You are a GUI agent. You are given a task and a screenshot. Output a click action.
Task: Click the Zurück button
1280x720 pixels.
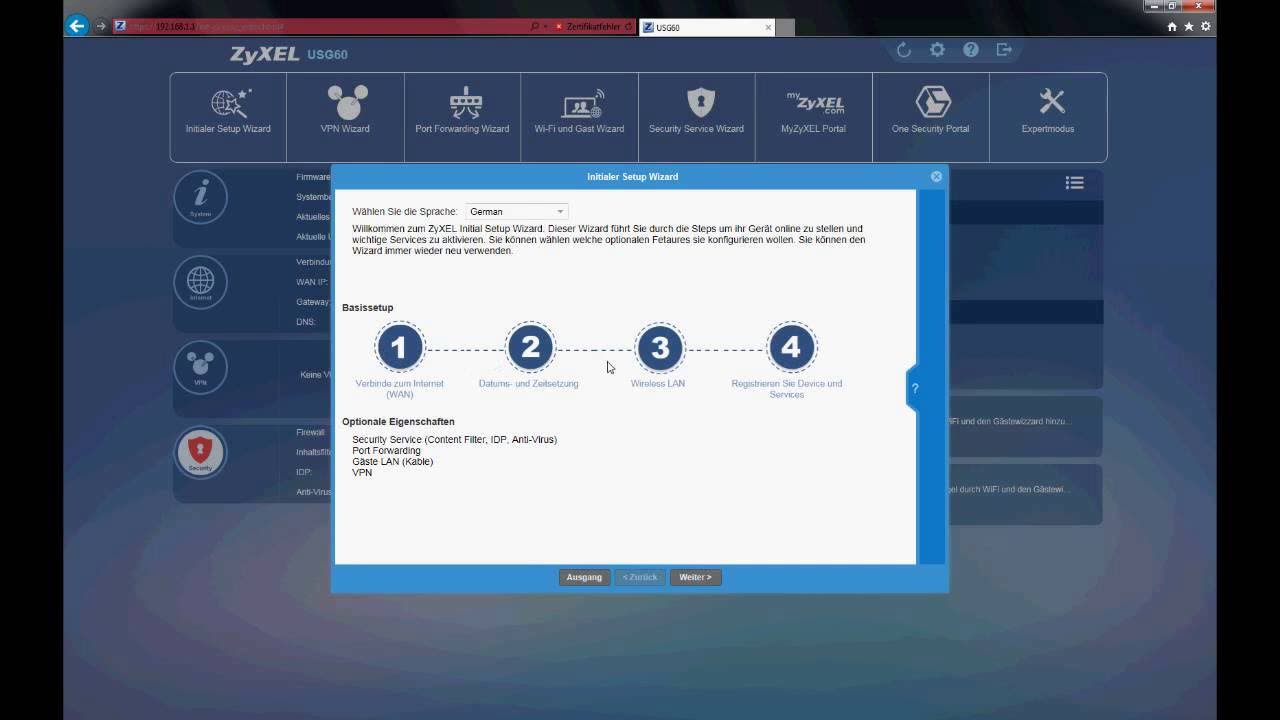coord(640,577)
